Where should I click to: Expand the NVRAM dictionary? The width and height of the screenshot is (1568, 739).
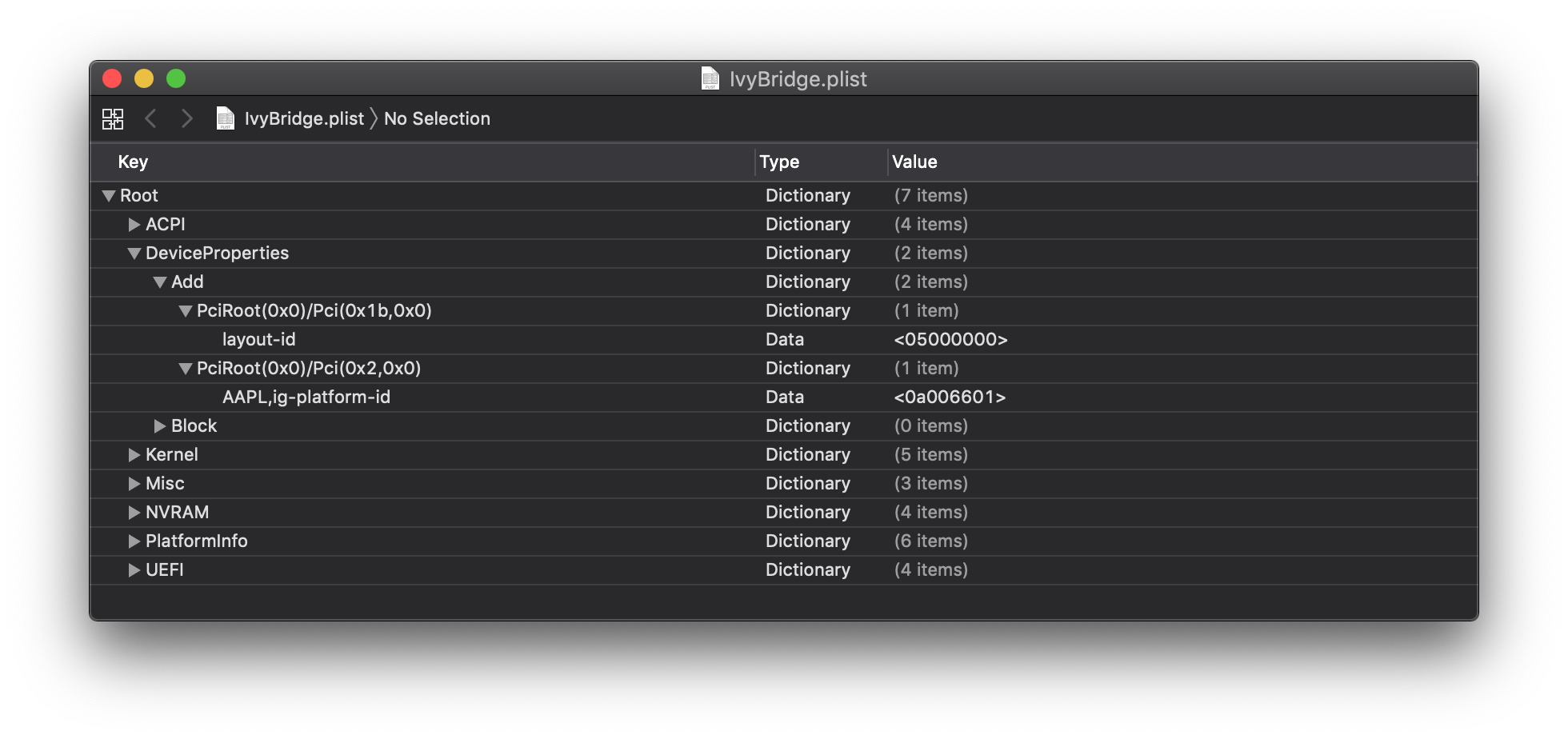pos(134,513)
